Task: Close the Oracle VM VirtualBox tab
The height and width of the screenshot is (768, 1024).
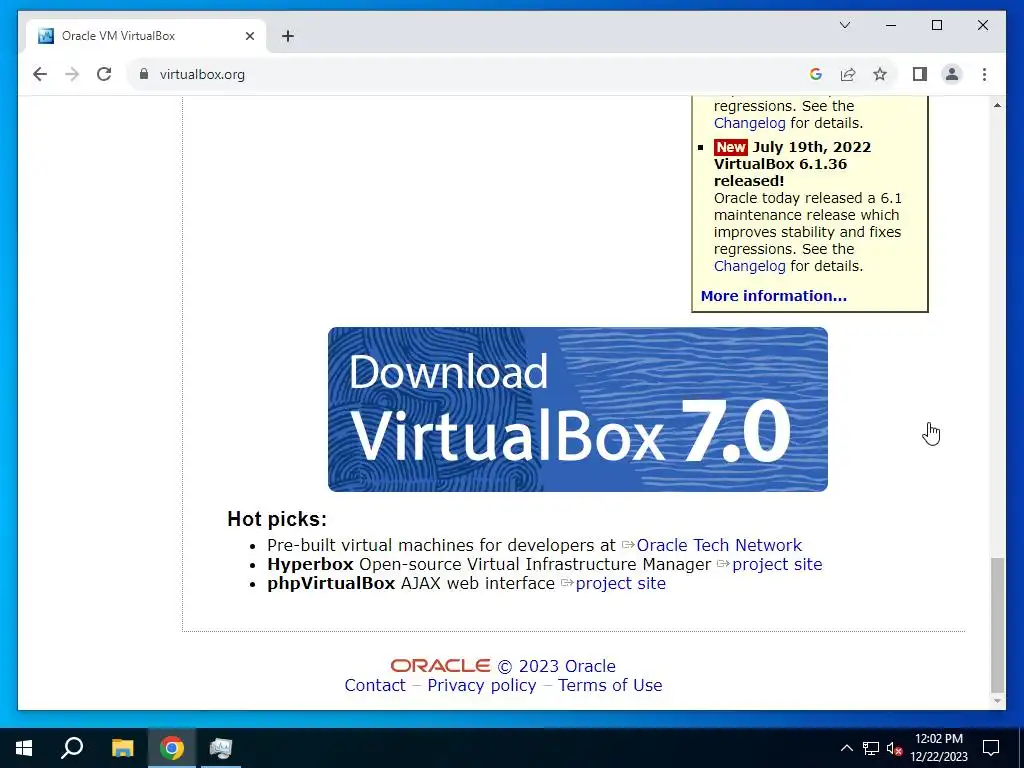Action: (249, 36)
